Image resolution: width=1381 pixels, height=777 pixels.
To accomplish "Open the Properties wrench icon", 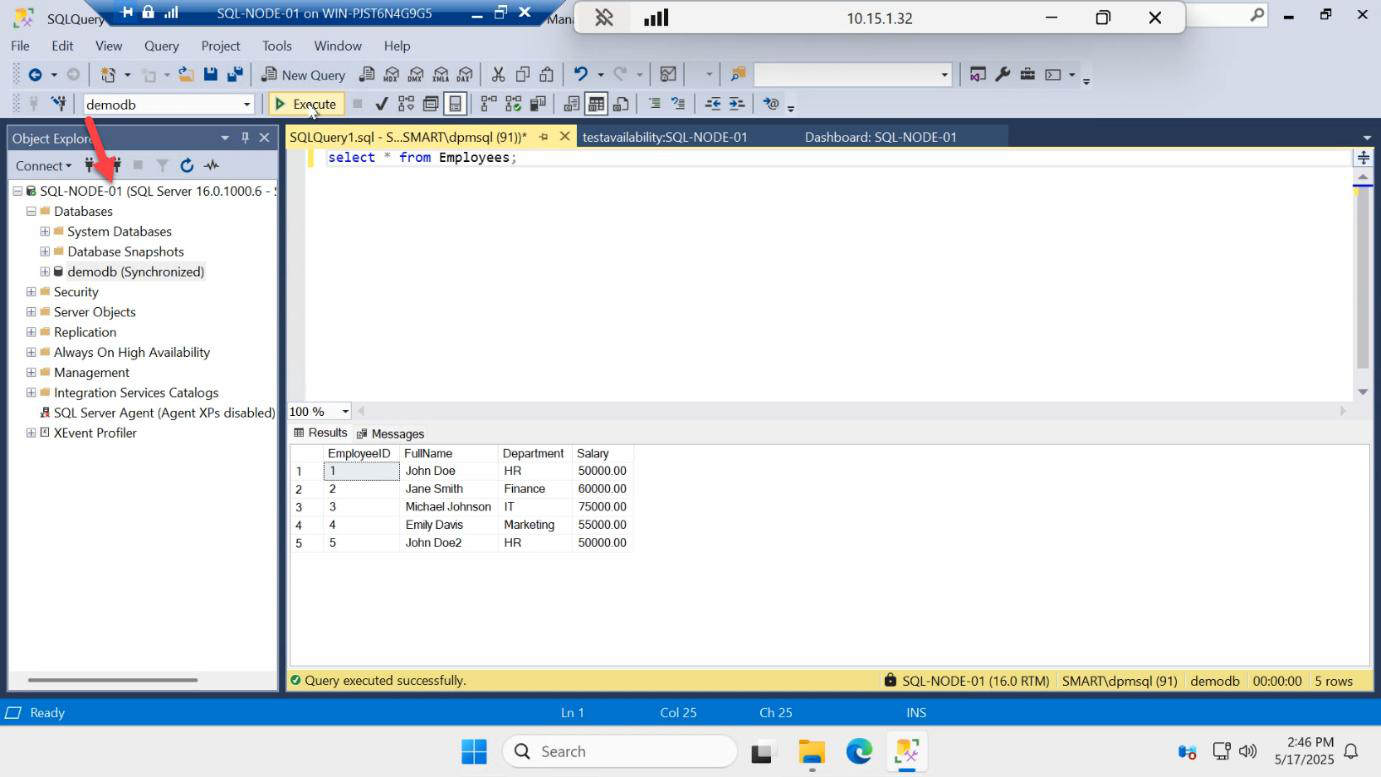I will click(1003, 74).
